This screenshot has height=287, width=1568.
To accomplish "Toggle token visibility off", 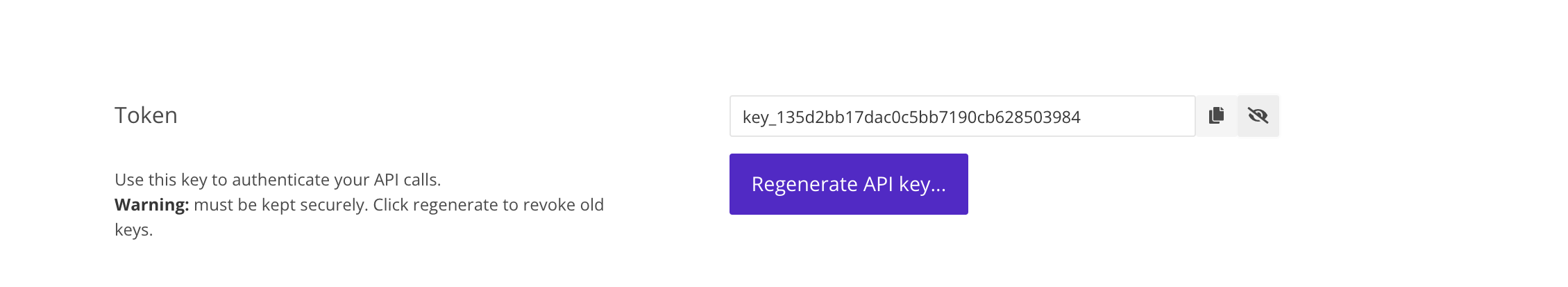I will pos(1258,116).
